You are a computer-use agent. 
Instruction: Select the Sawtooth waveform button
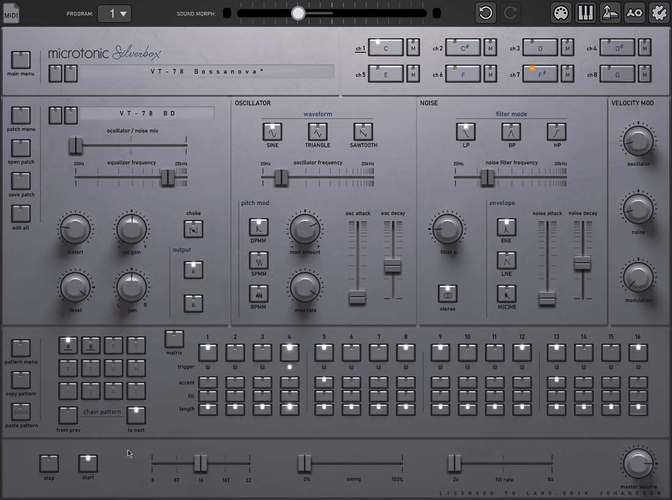point(363,132)
